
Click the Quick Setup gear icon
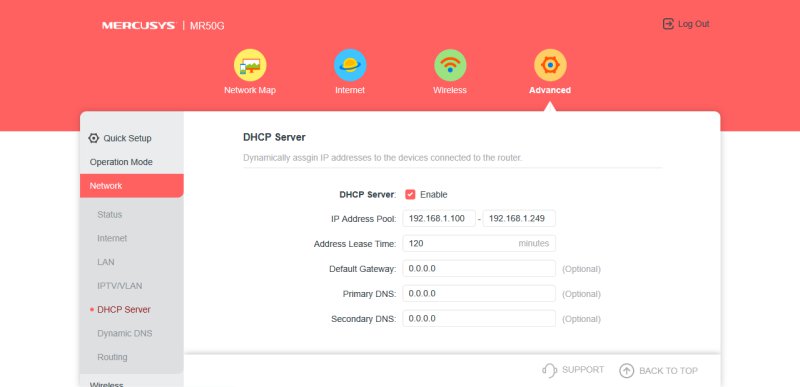pos(93,138)
